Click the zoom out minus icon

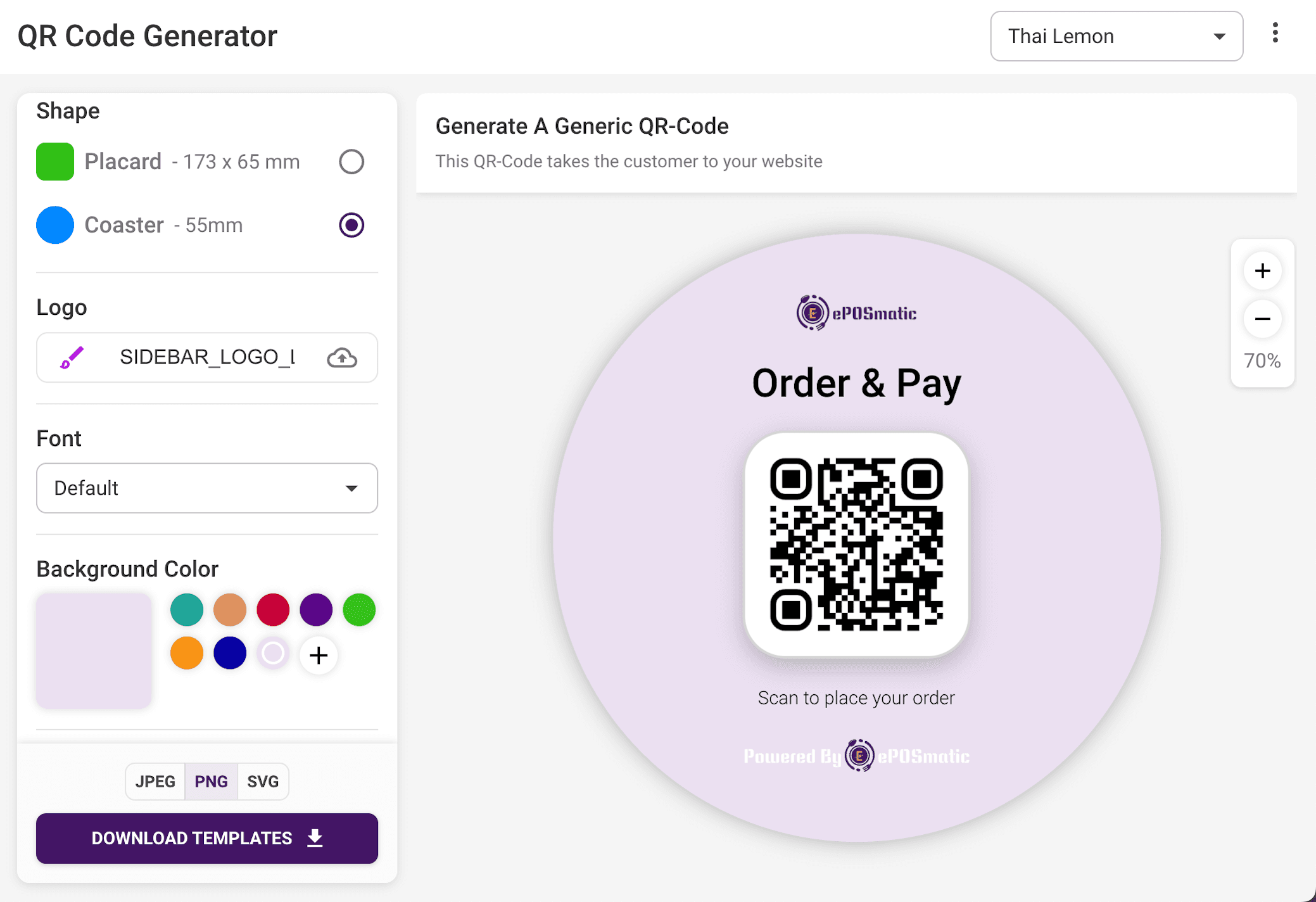click(1262, 319)
